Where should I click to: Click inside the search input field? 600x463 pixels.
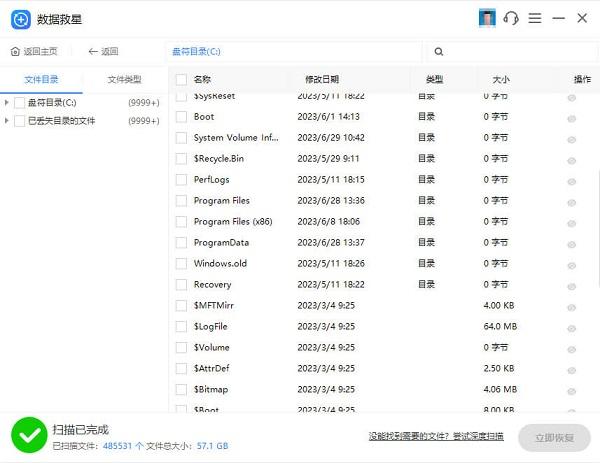point(513,52)
